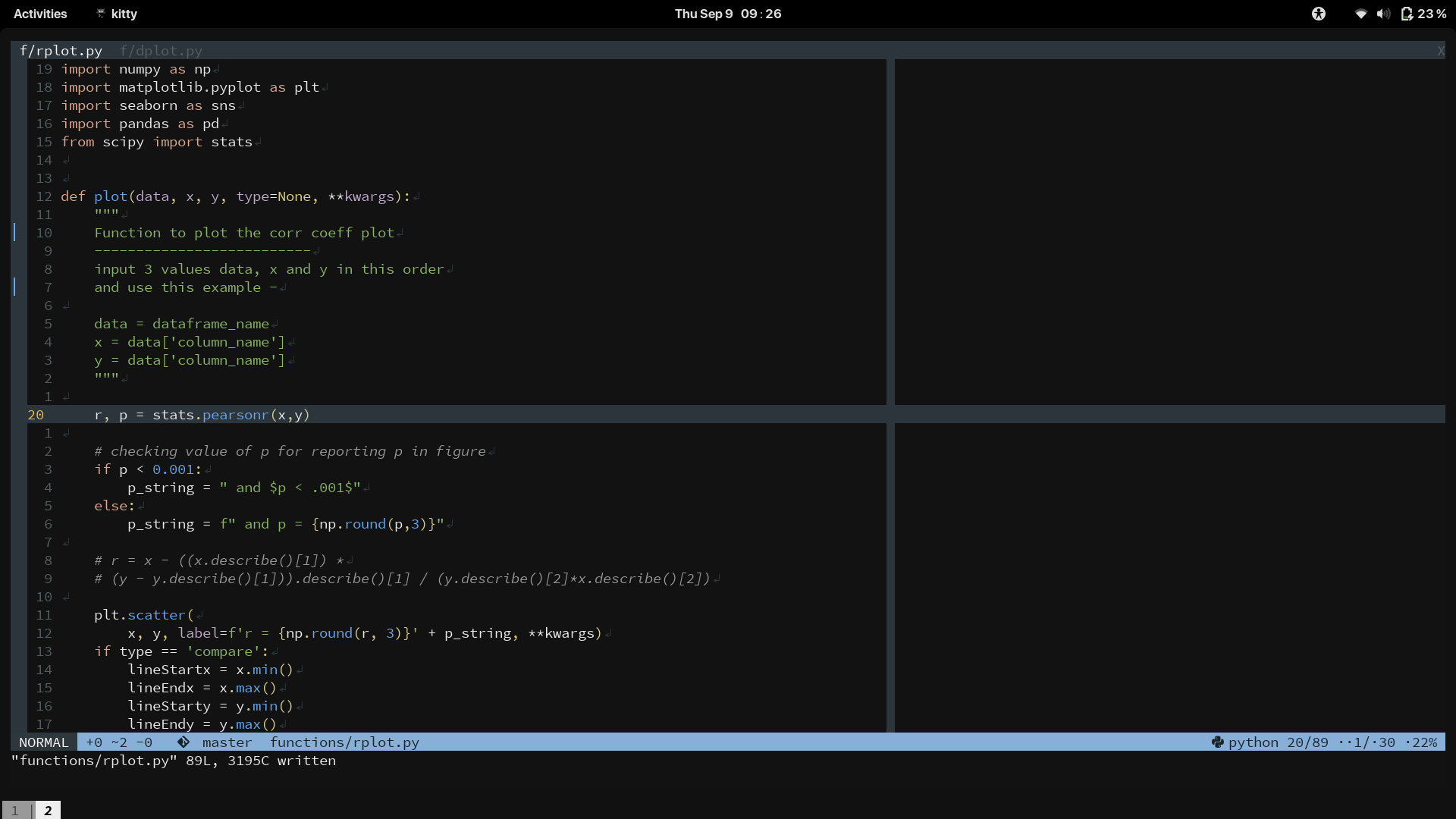Open the Activities overview
Screen dimensions: 1456x819
point(40,14)
